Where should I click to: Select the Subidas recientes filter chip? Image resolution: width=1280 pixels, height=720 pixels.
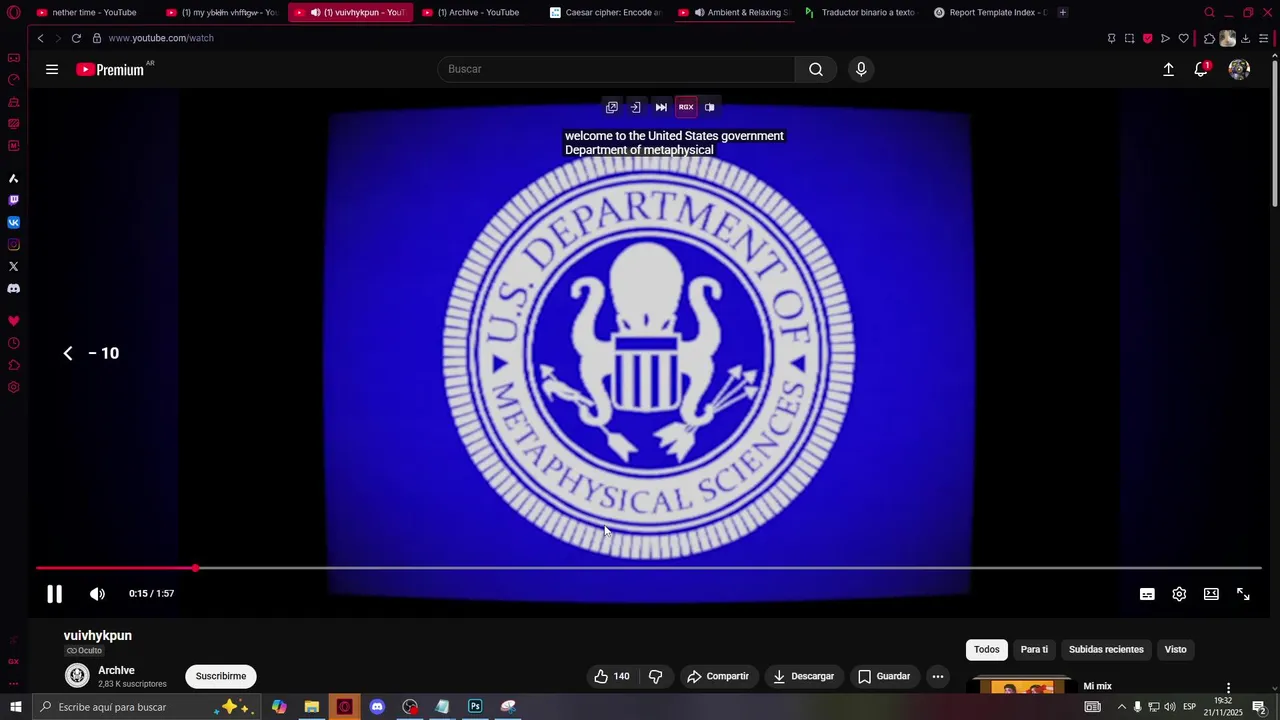point(1106,650)
